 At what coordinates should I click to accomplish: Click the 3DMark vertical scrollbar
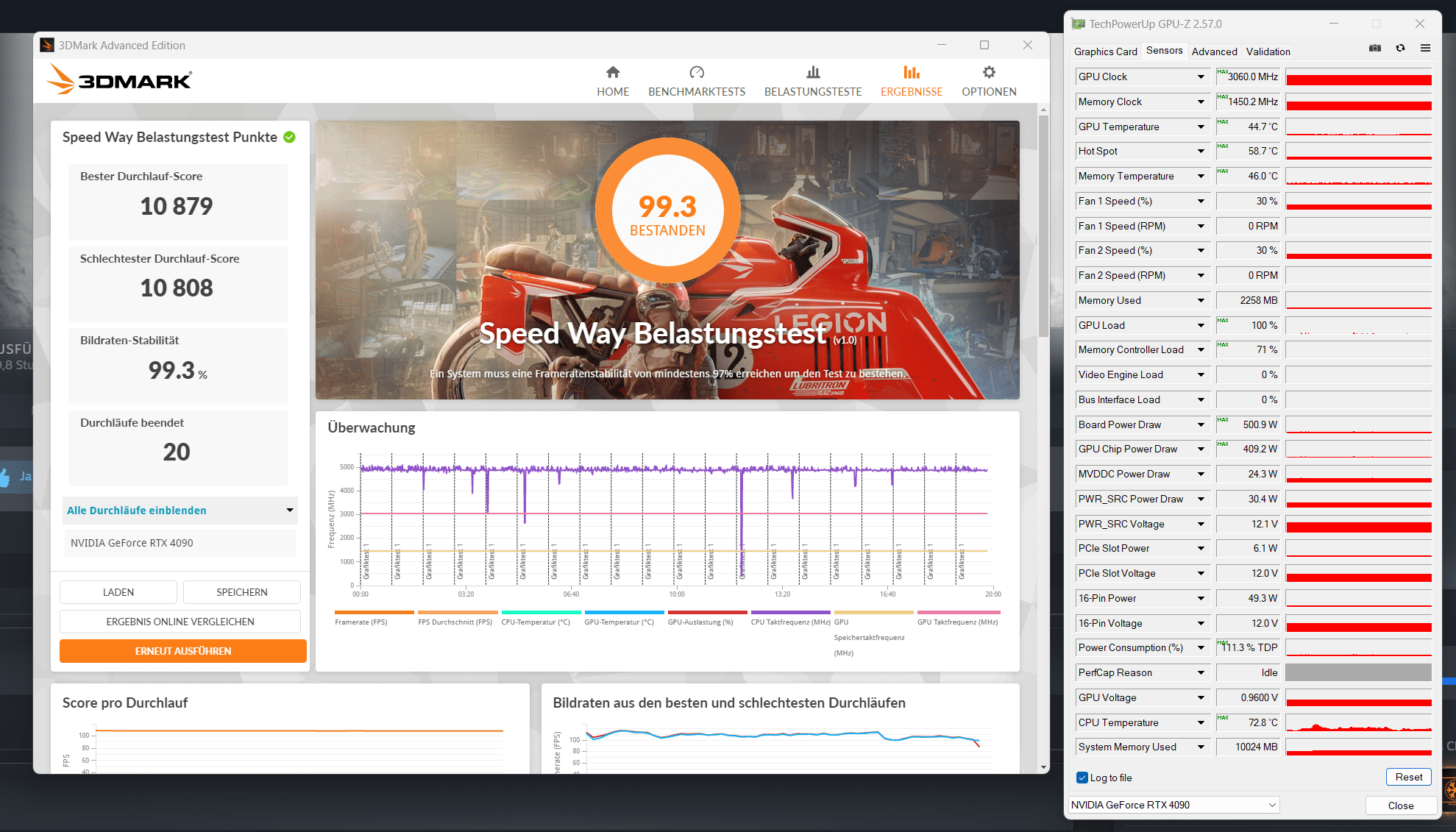tap(1043, 227)
